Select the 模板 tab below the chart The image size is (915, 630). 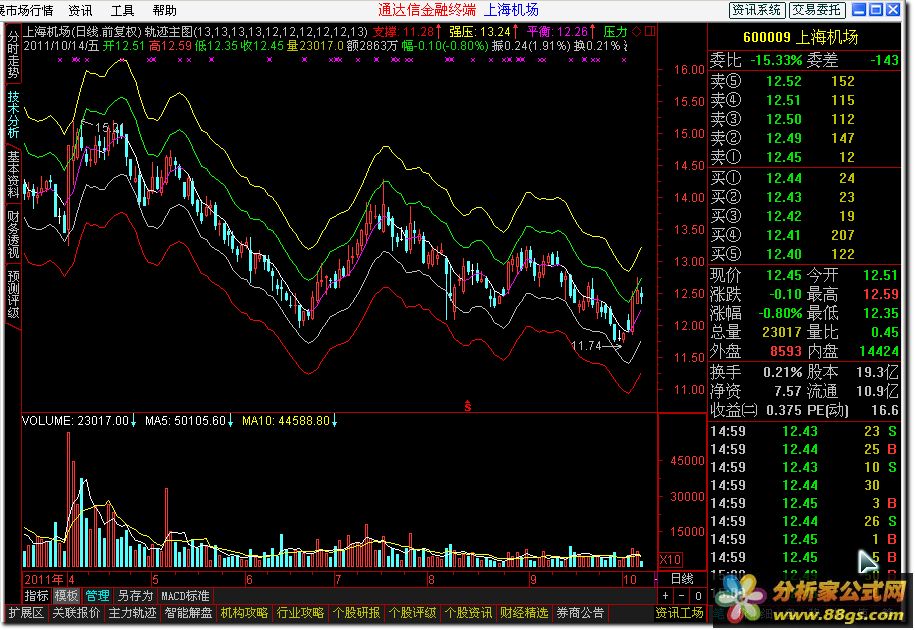pyautogui.click(x=66, y=596)
